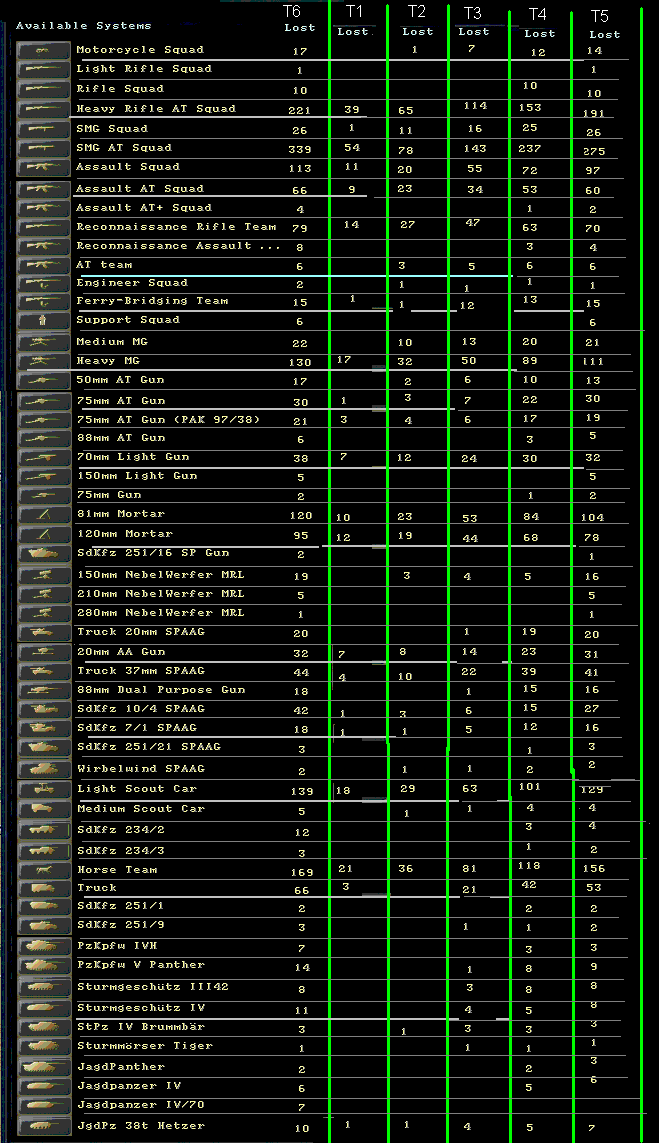Click the JgdPz 38t Hetzer icon

click(x=43, y=1126)
